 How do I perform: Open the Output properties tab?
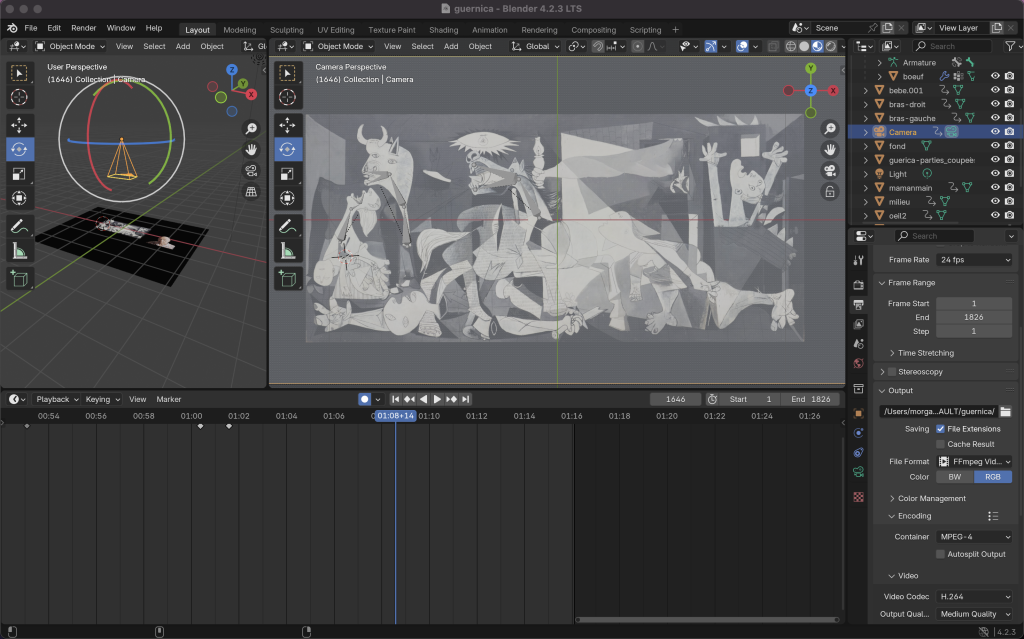tap(859, 304)
